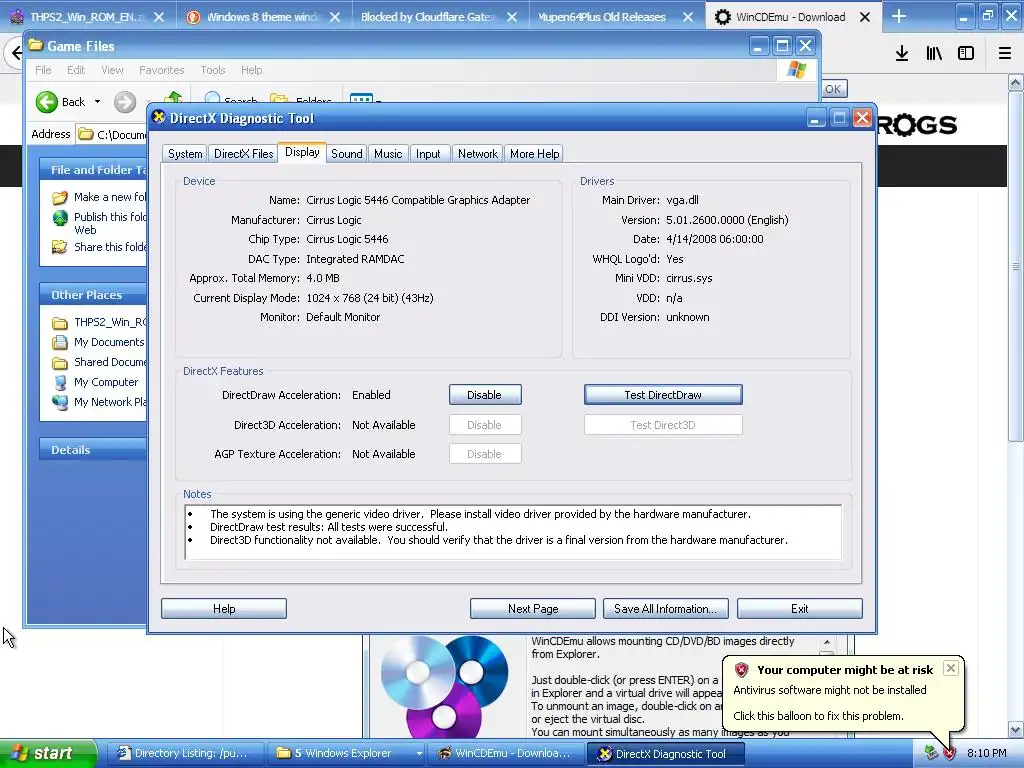This screenshot has width=1024, height=768.
Task: Expand the Details panel header
Action: [x=93, y=450]
